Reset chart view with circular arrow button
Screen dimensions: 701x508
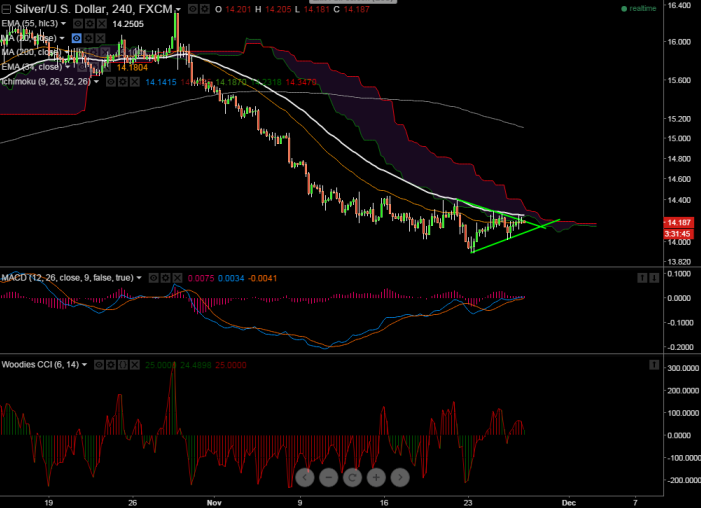[352, 478]
